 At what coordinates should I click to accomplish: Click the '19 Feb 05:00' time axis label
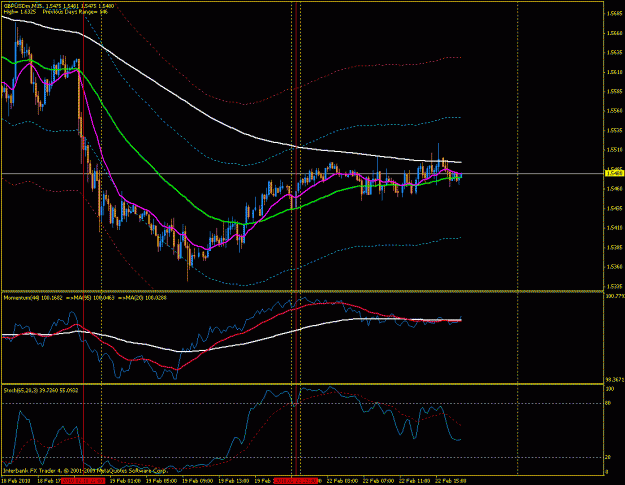click(161, 481)
